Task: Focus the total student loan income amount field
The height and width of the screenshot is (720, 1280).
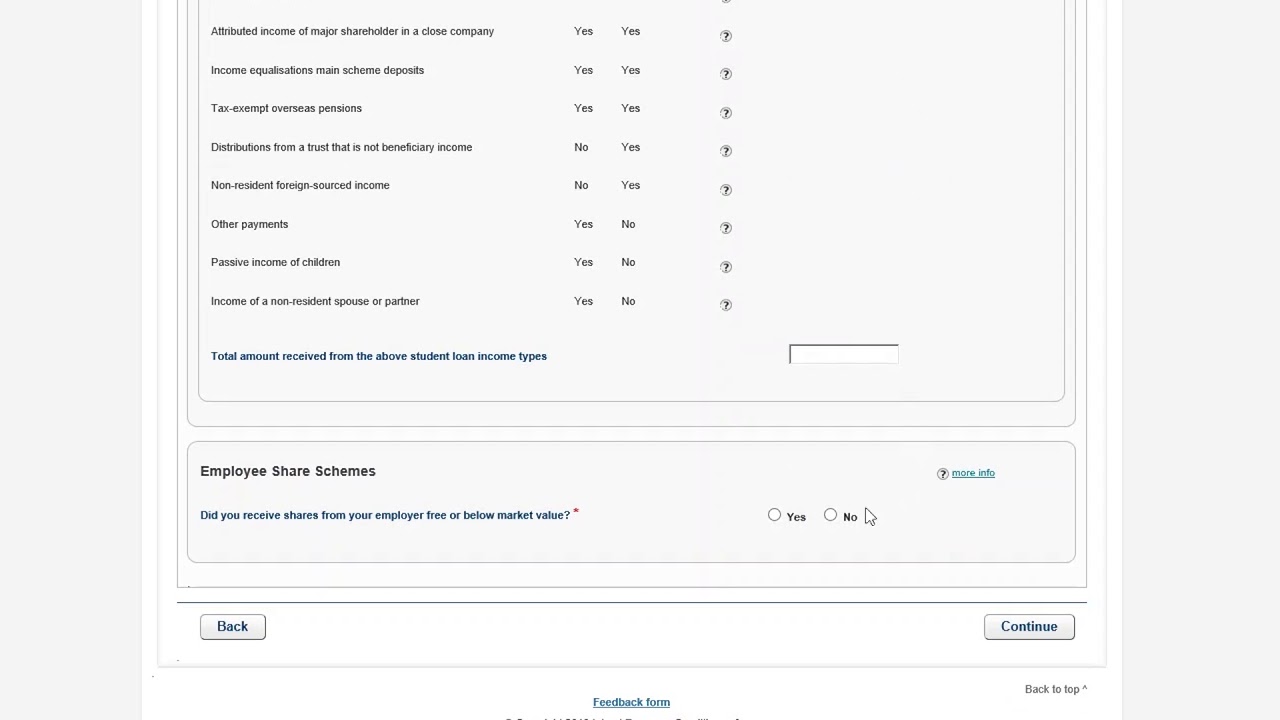Action: click(844, 354)
